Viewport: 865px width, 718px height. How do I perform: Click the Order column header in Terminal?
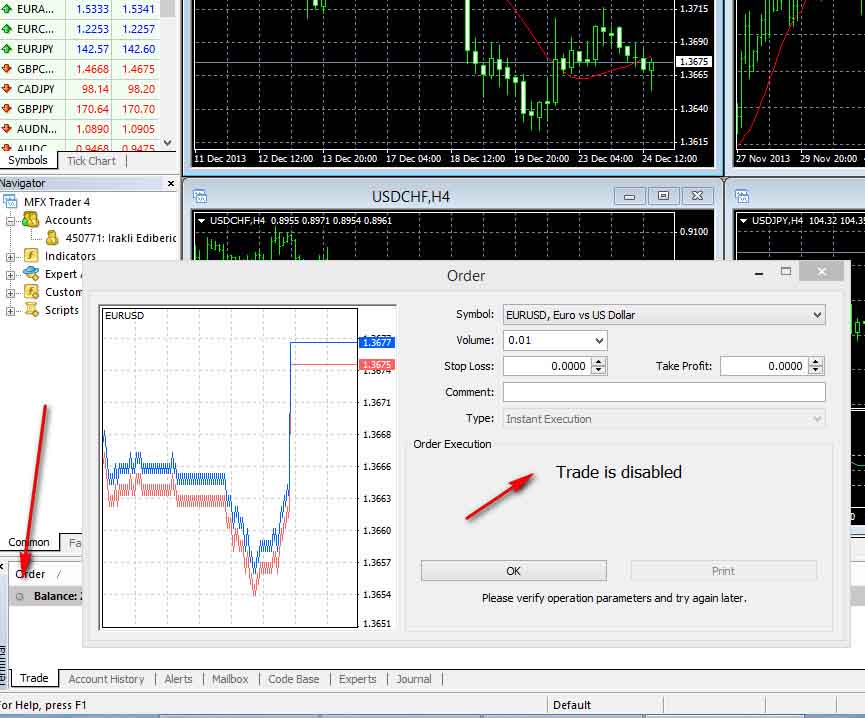(30, 574)
